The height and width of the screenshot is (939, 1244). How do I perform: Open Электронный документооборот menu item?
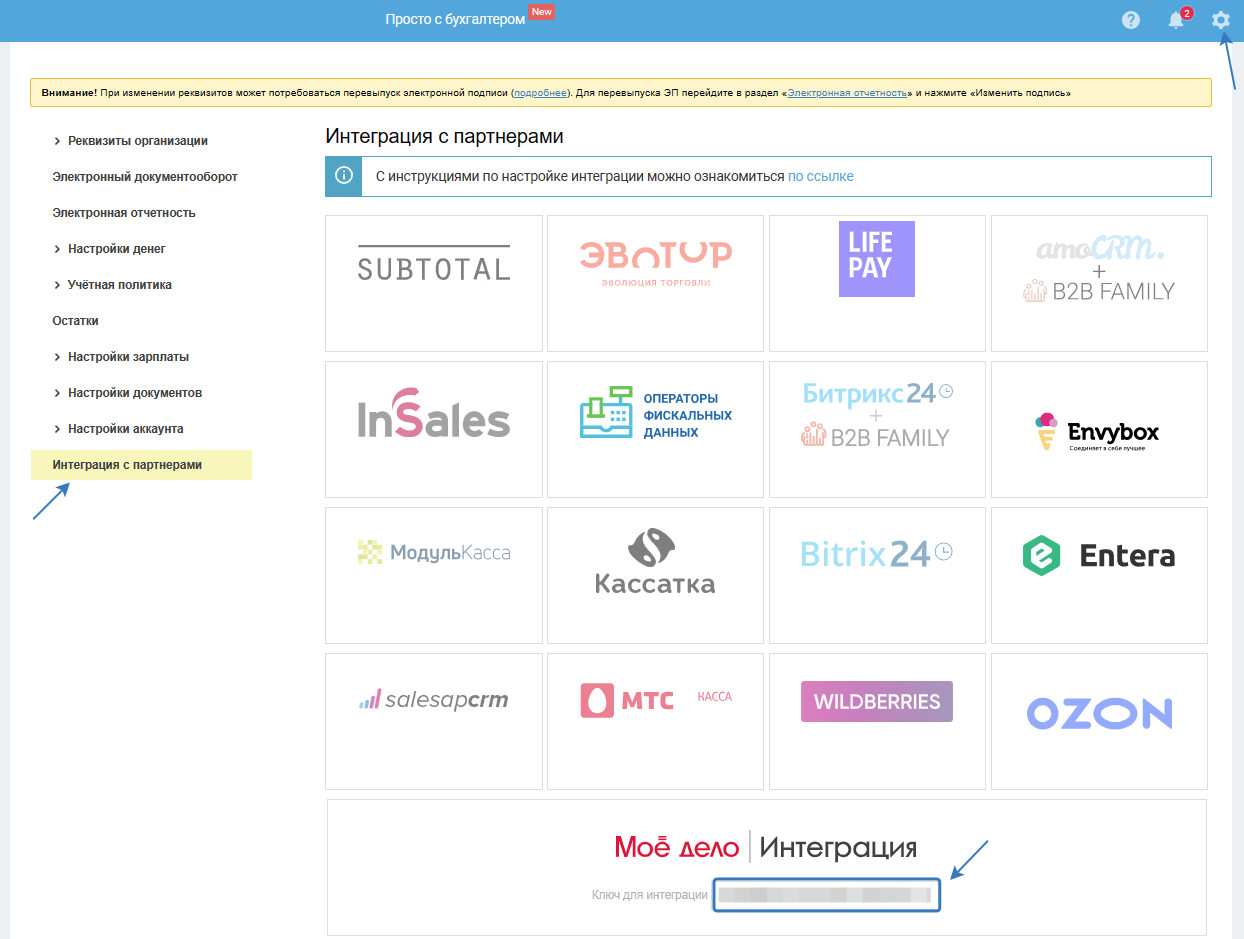[x=145, y=177]
